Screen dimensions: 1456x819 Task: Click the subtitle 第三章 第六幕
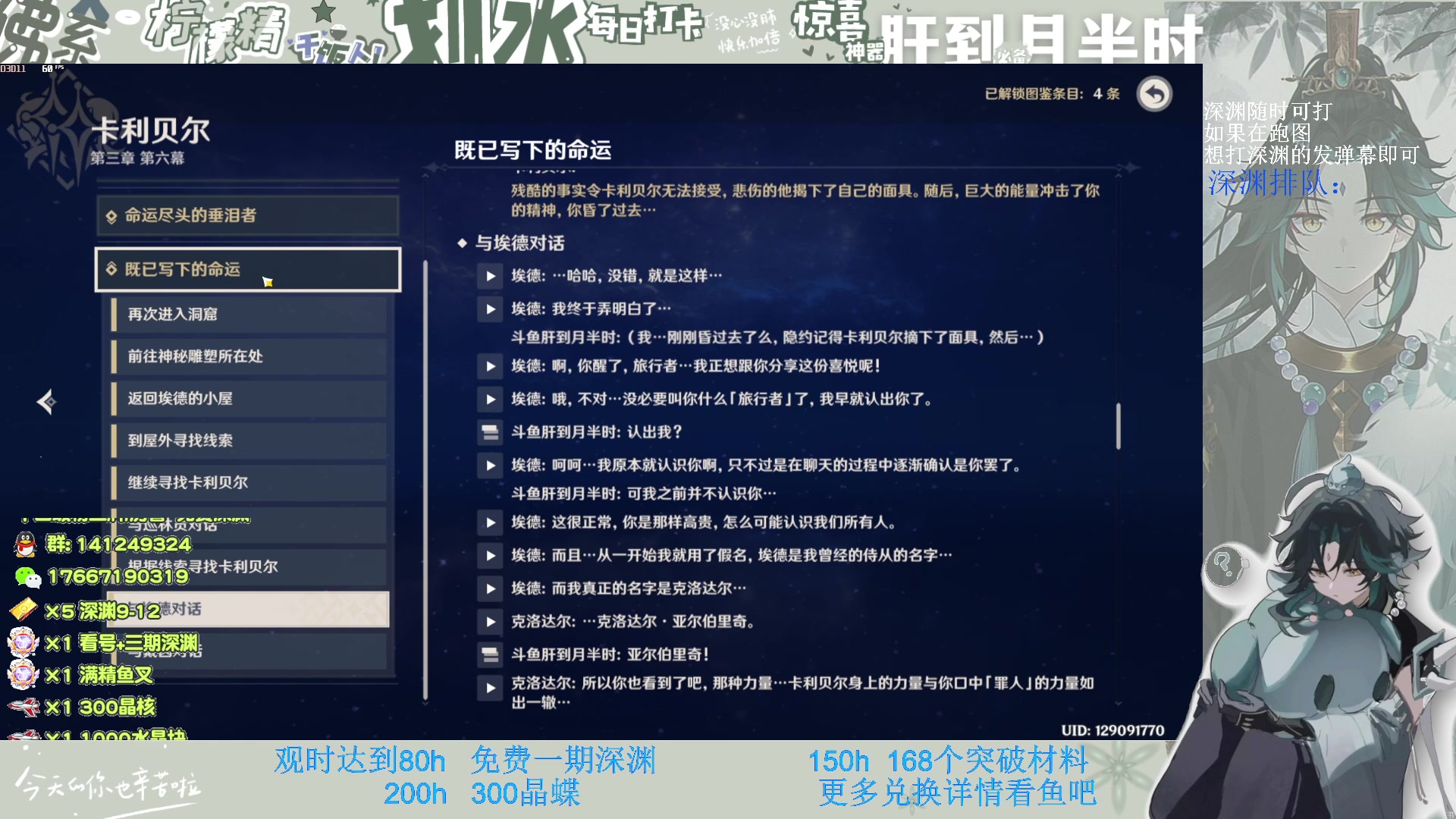point(137,158)
